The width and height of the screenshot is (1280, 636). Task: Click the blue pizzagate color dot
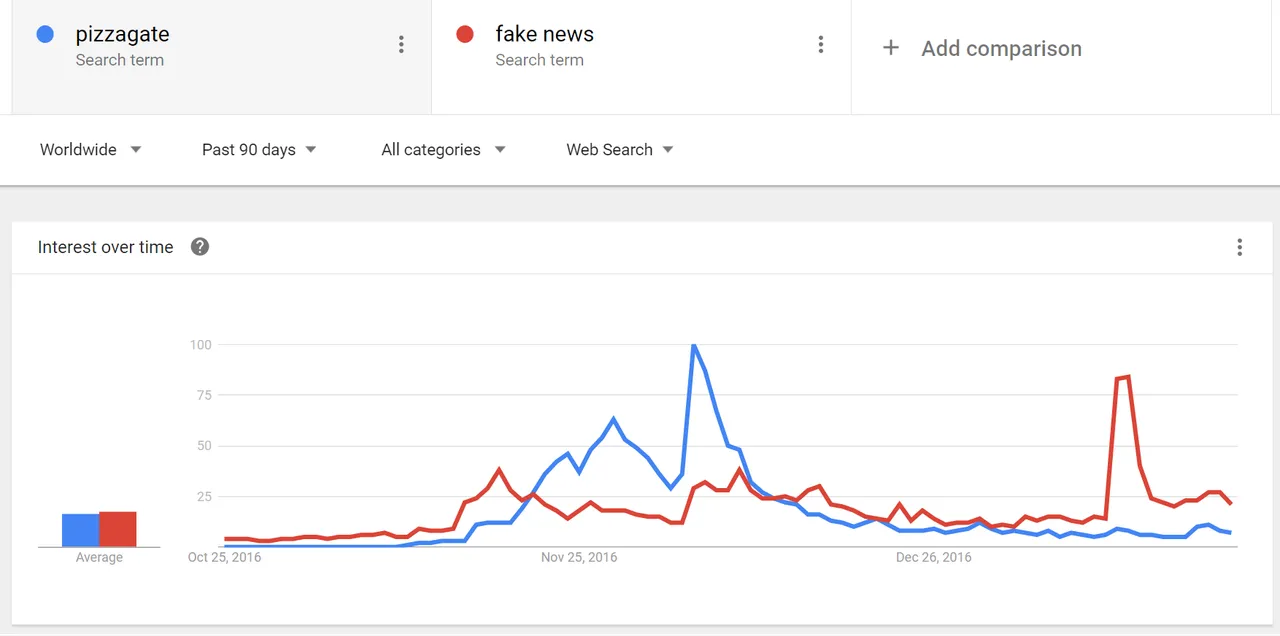(x=45, y=35)
